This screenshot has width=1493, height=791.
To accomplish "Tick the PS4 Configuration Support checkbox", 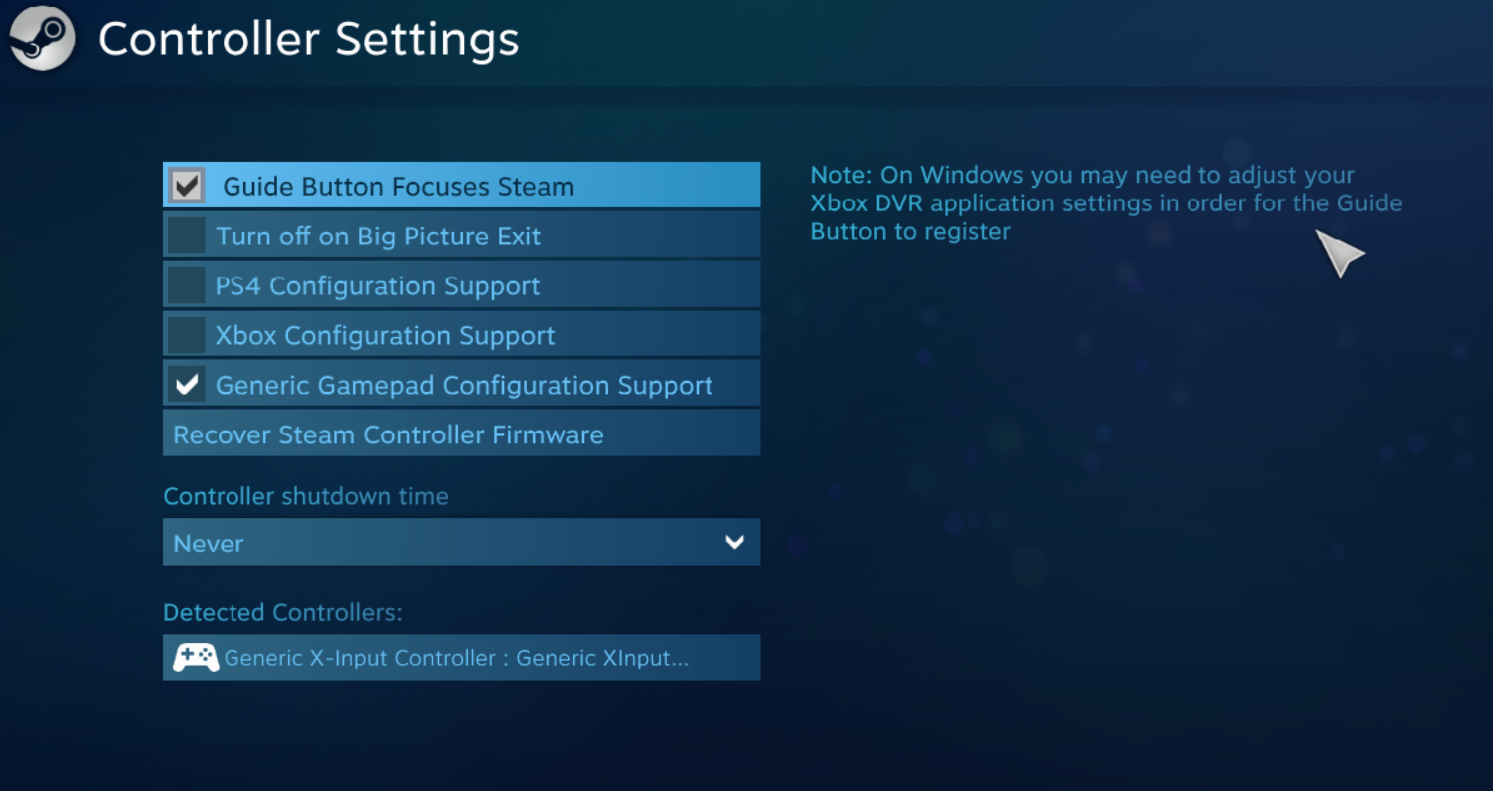I will (x=187, y=286).
